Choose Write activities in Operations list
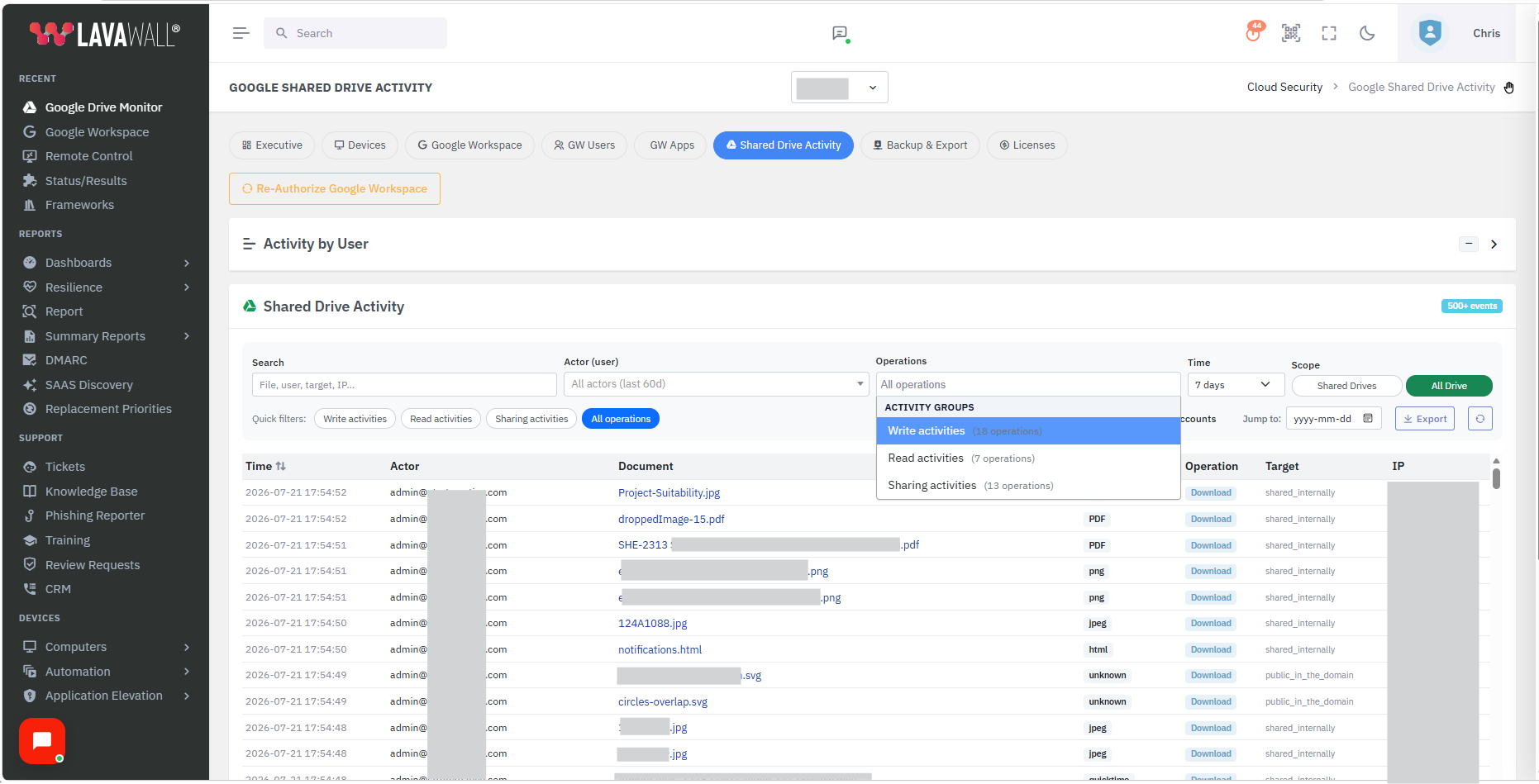Screen dimensions: 1539x784 point(1028,431)
